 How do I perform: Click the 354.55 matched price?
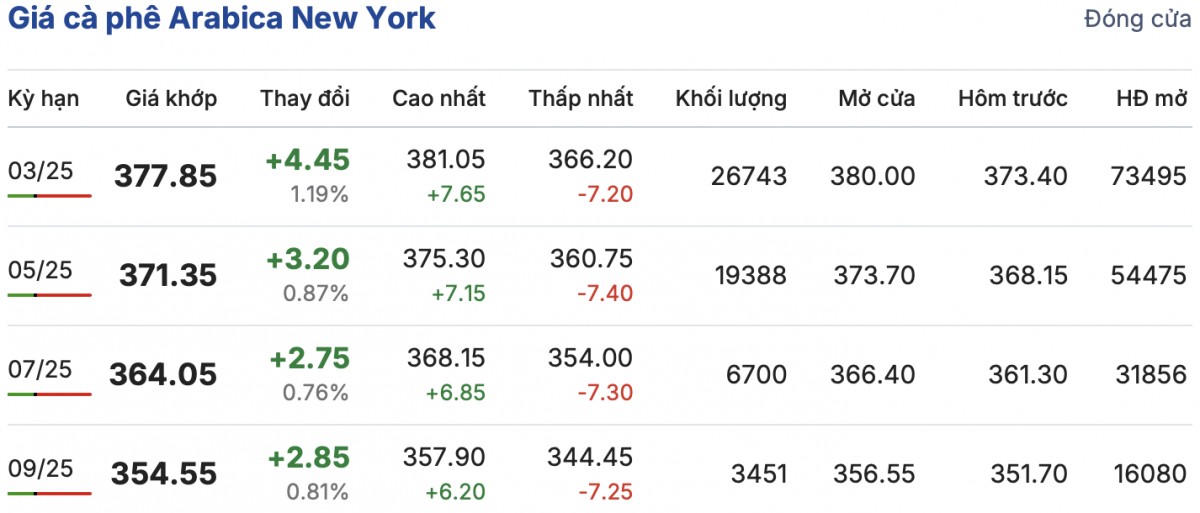point(163,474)
